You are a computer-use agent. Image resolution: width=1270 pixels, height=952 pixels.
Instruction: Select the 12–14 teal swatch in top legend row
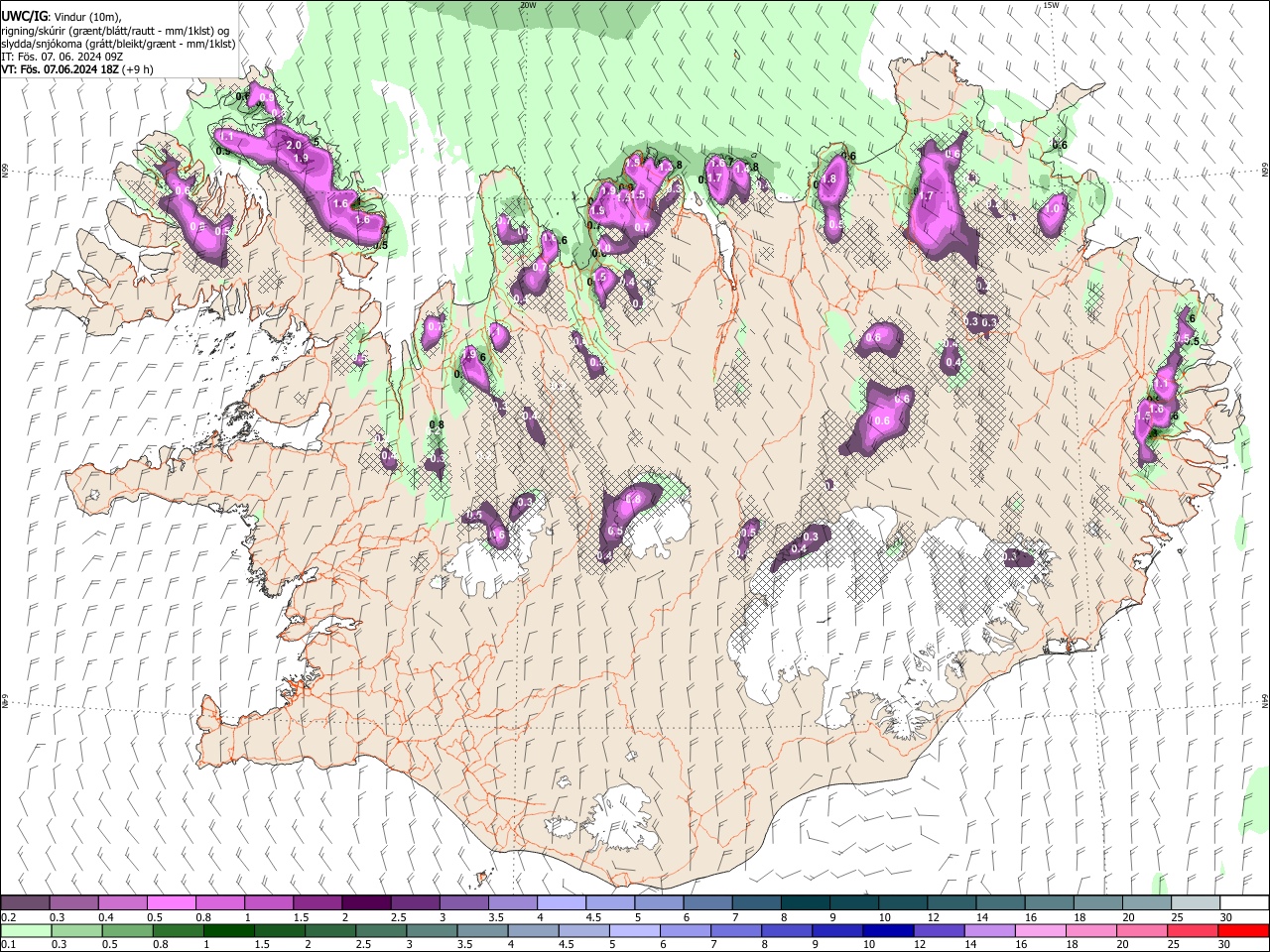952,903
